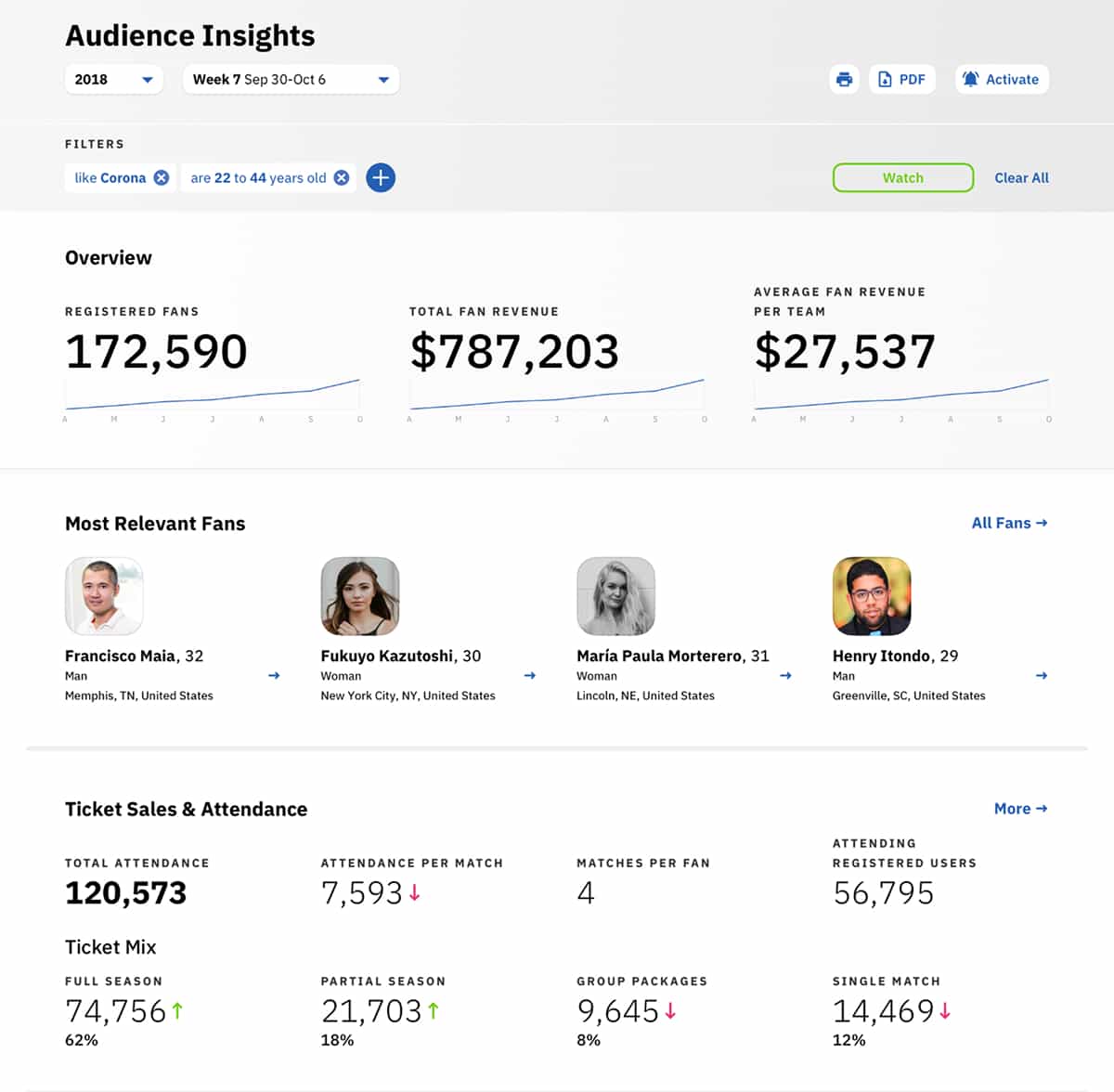The height and width of the screenshot is (1092, 1114).
Task: Open the 2018 year dropdown
Action: tap(113, 80)
